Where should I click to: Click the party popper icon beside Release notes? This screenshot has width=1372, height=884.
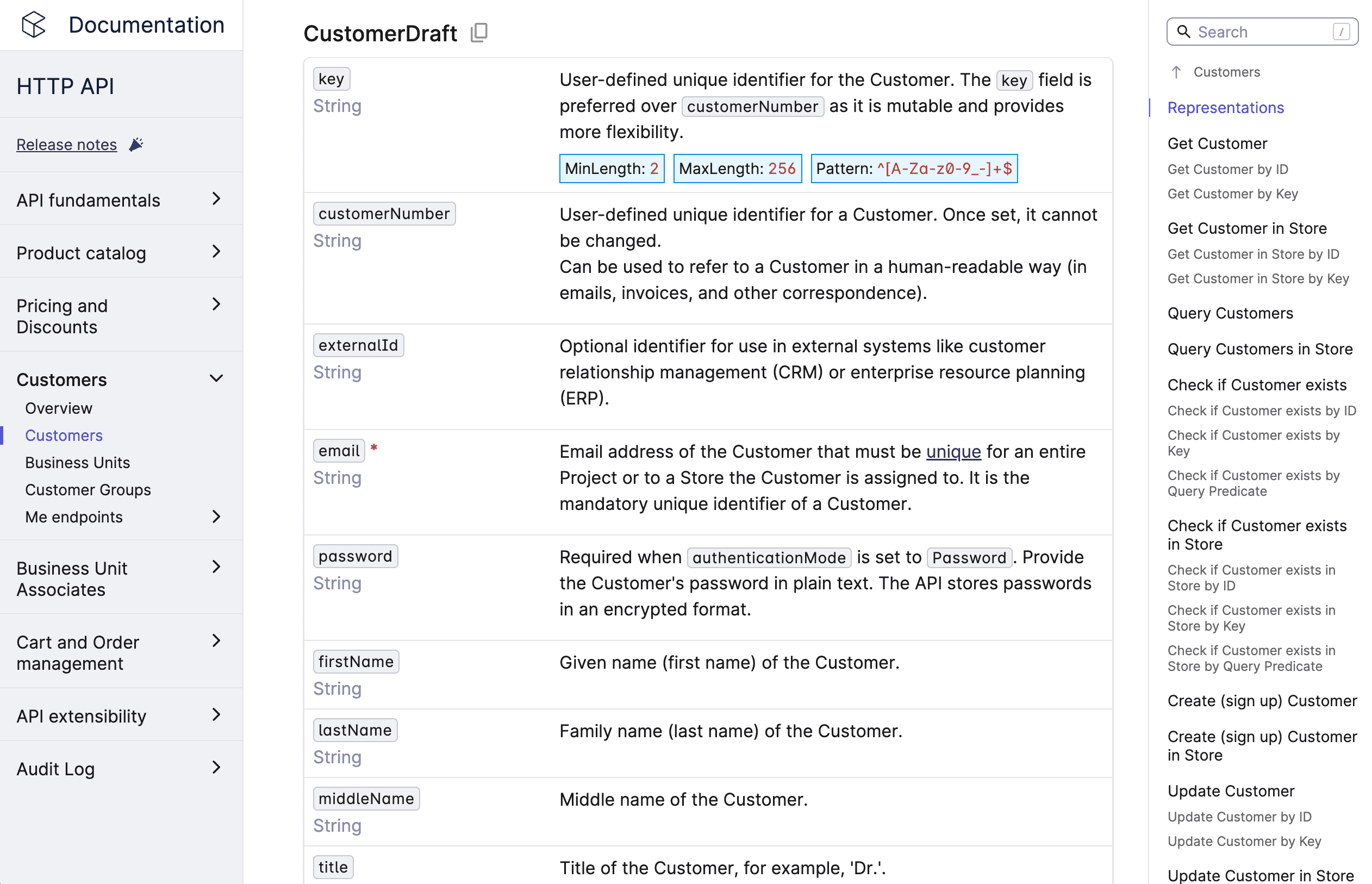point(136,145)
